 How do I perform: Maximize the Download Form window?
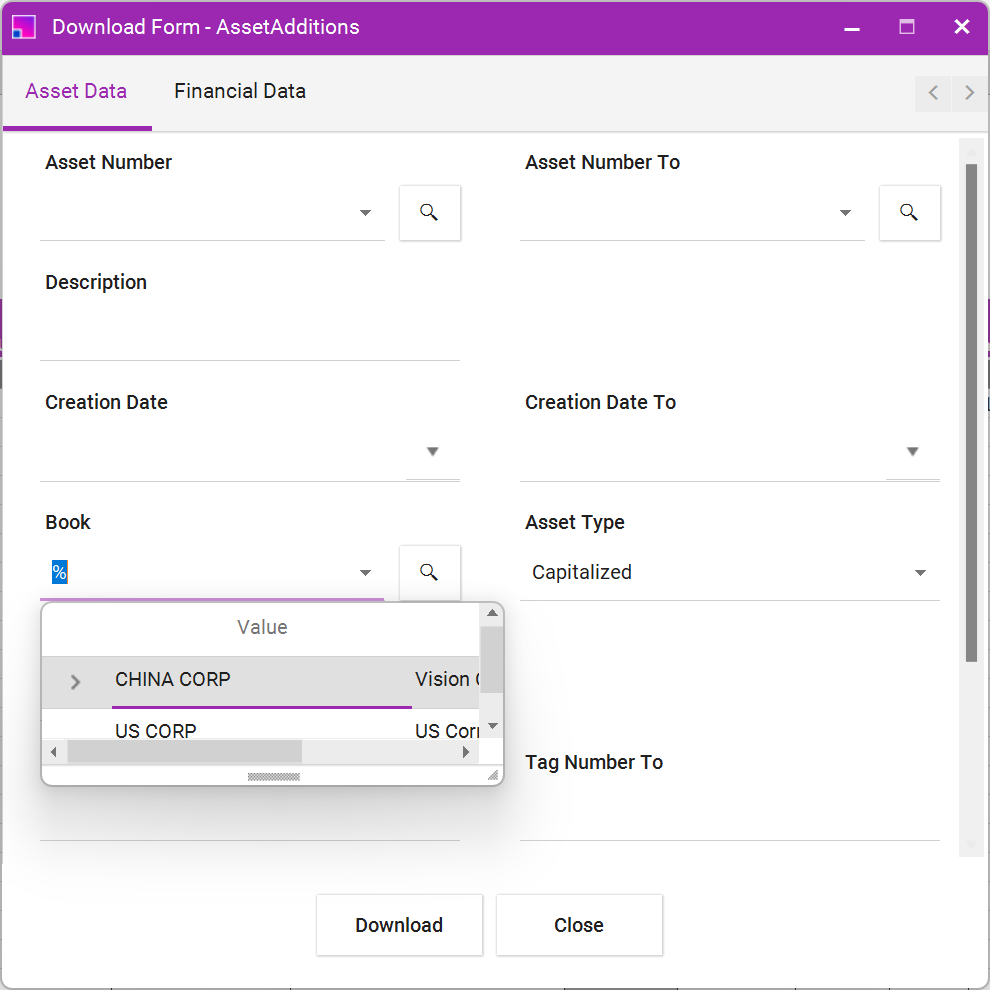point(907,27)
